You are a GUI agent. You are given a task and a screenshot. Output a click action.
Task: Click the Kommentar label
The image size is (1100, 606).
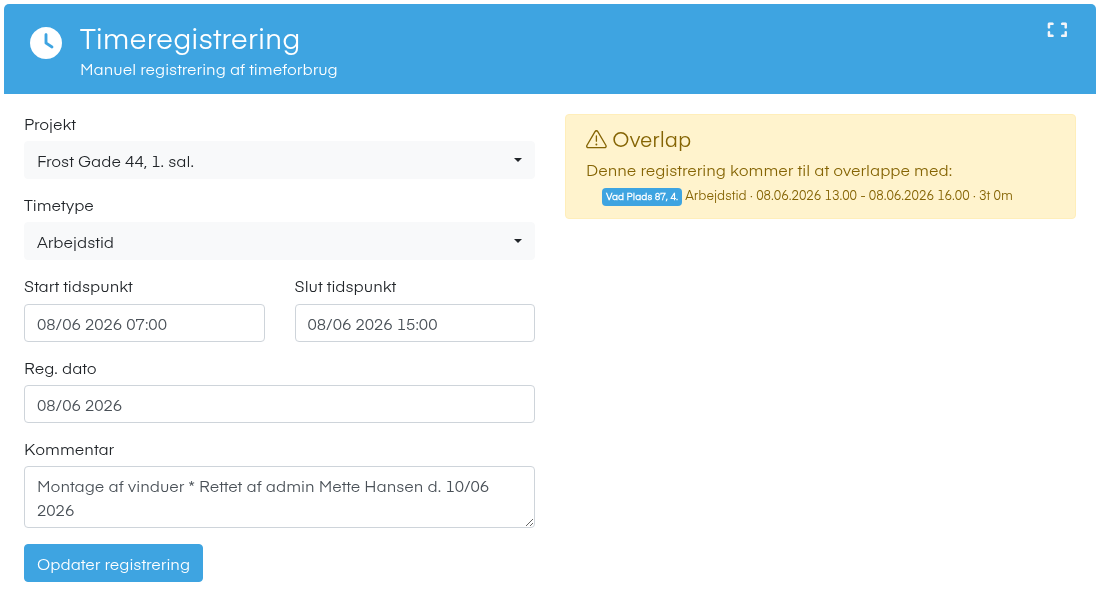69,450
